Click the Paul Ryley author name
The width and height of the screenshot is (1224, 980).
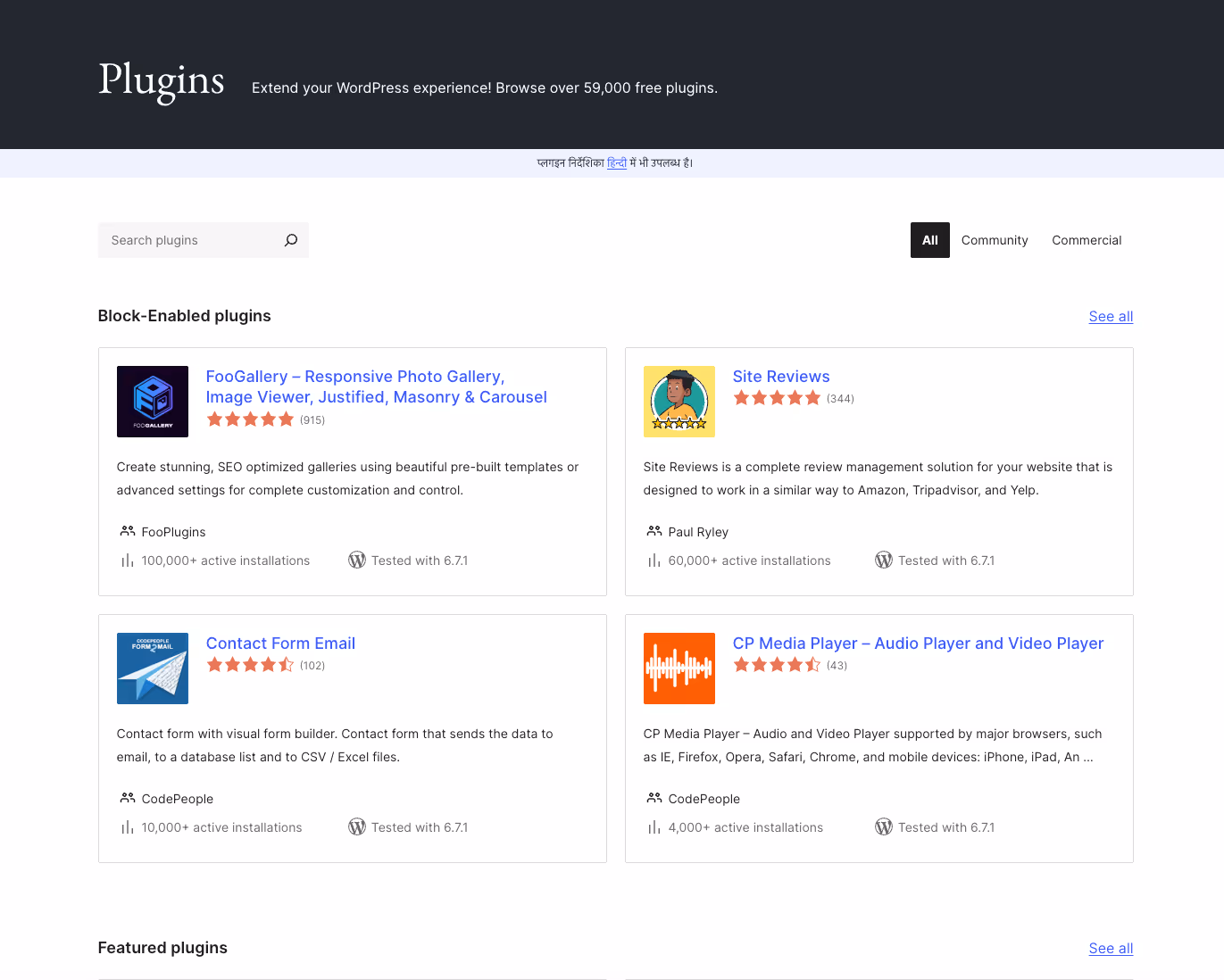click(x=698, y=532)
